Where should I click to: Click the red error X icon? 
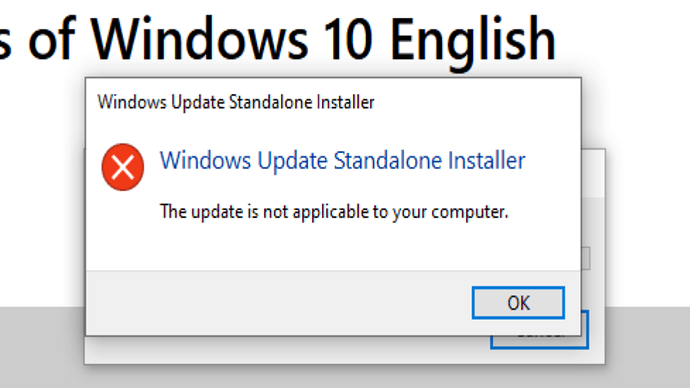click(123, 167)
